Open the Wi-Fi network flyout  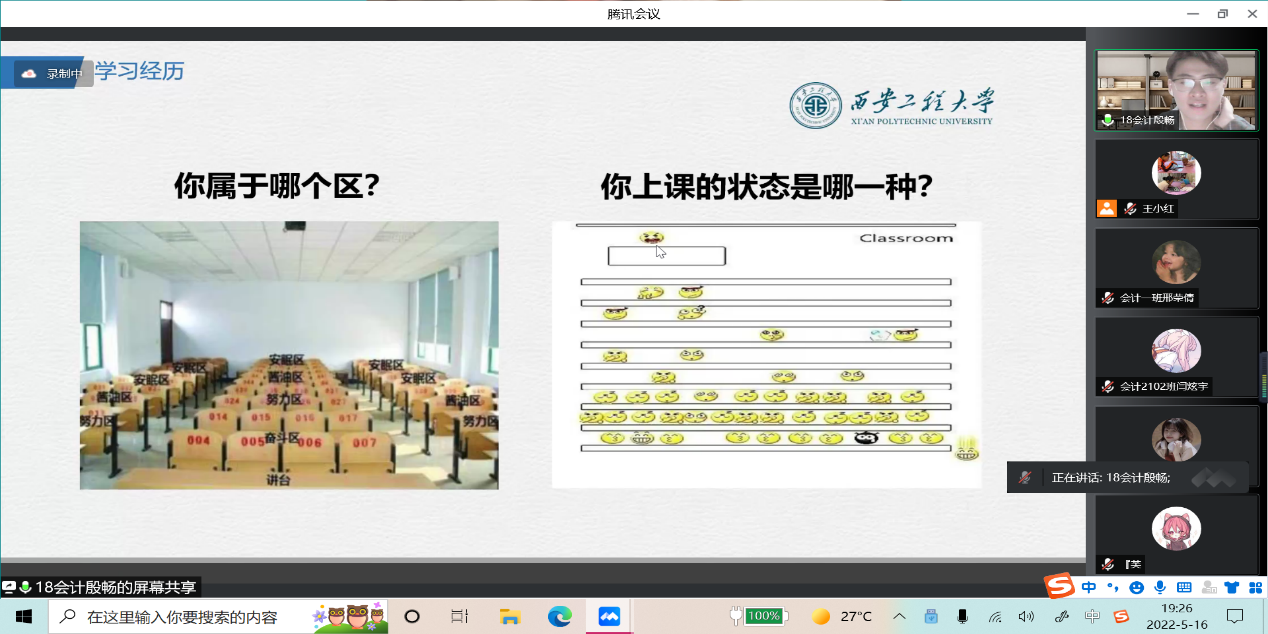[995, 616]
